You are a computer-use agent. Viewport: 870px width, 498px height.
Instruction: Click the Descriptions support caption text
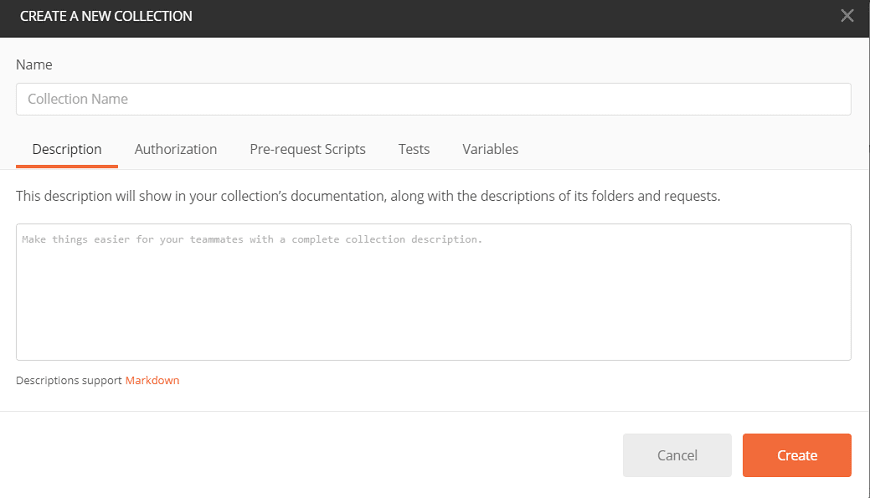coord(69,380)
